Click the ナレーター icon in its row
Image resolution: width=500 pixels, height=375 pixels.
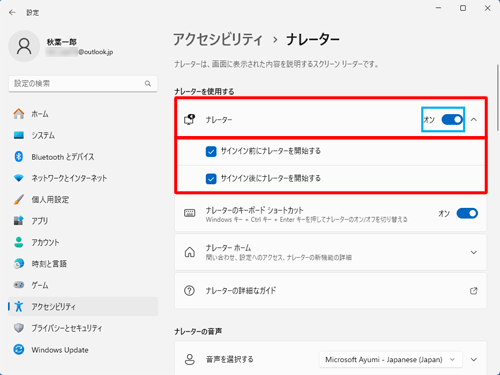(x=190, y=119)
